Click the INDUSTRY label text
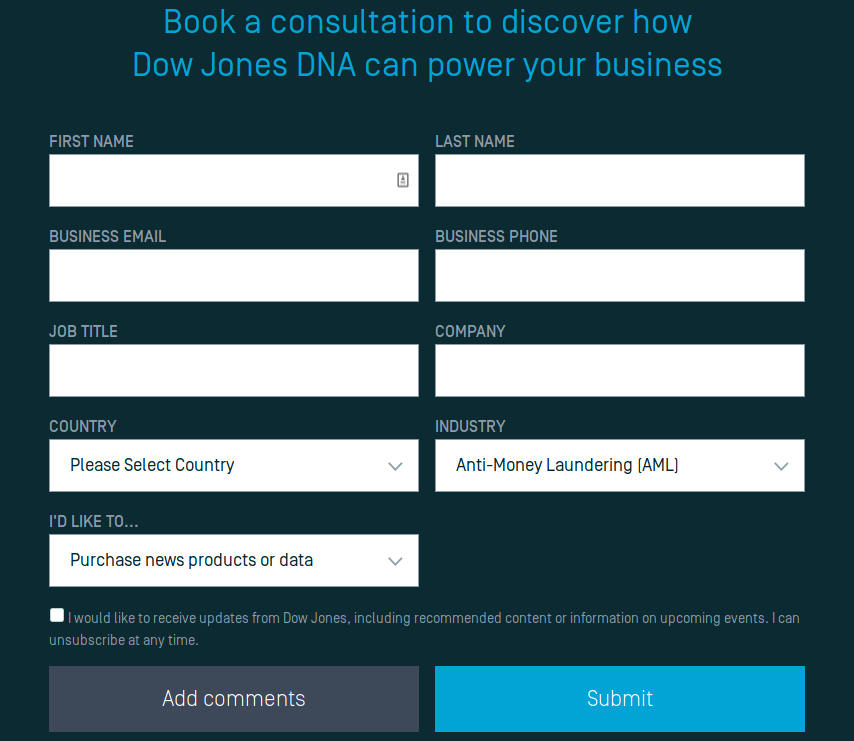The width and height of the screenshot is (854, 741). pos(471,426)
